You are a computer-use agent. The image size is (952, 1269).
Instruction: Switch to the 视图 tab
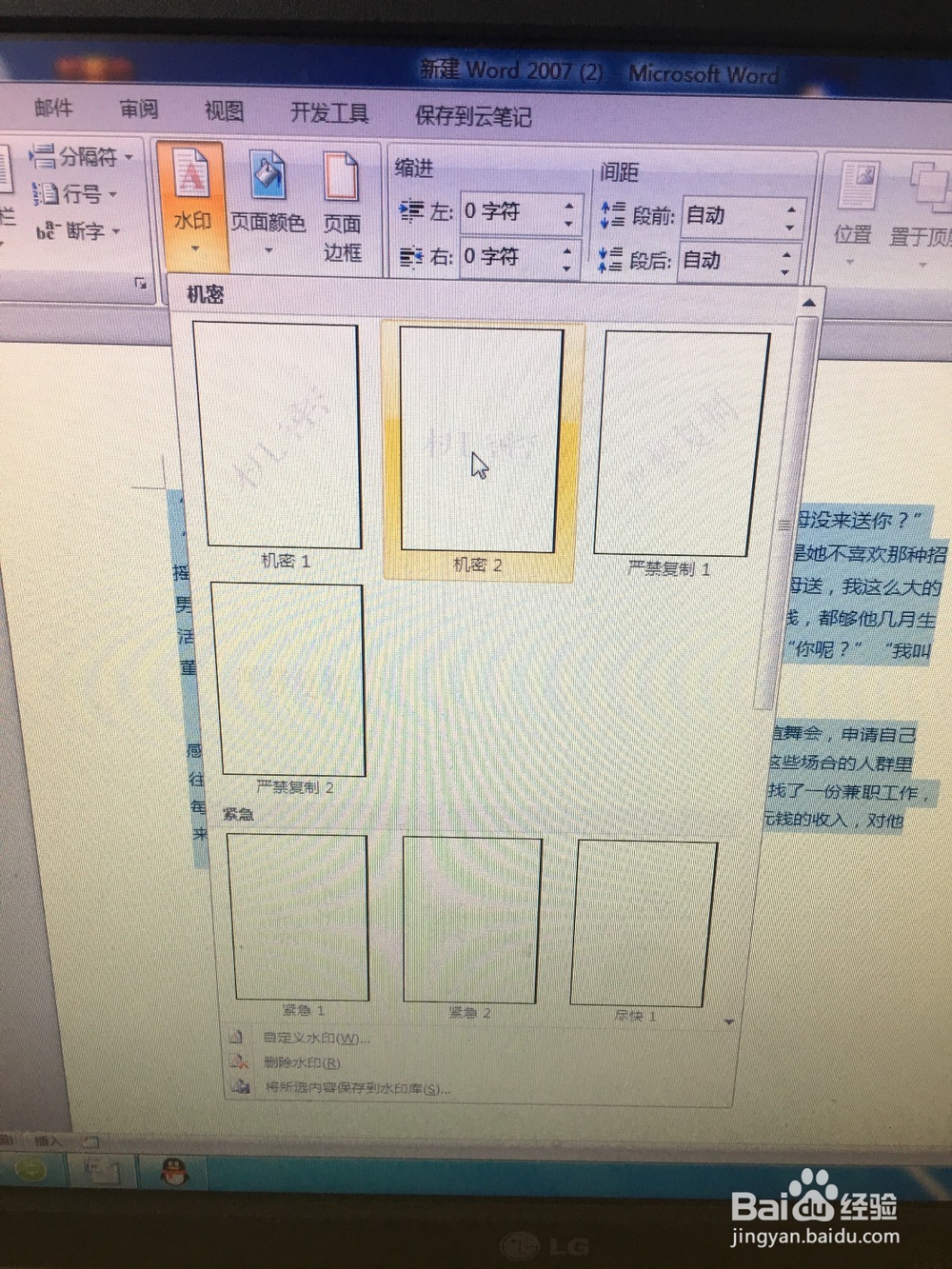(224, 111)
